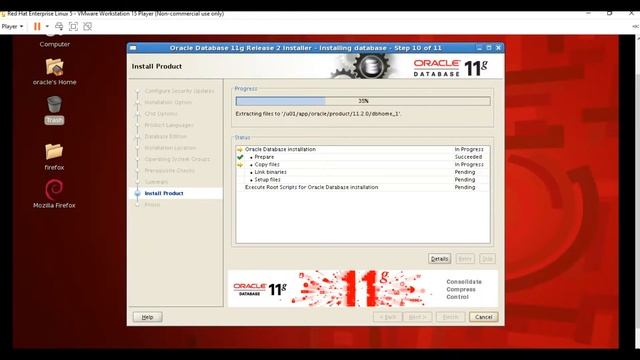Select the Prerequisite Checks step
This screenshot has width=640, height=360.
pos(169,171)
